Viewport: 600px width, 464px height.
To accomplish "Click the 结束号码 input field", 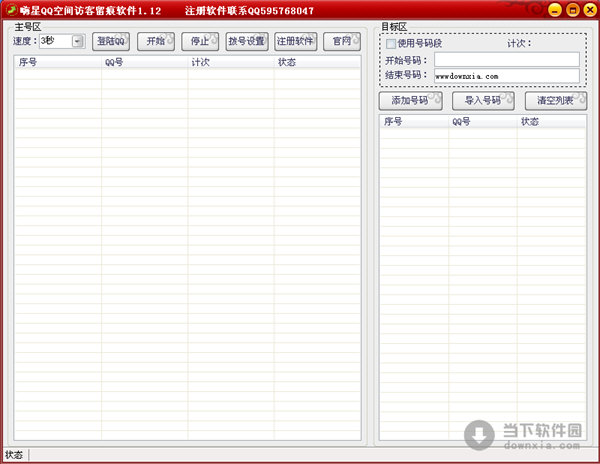I will click(x=506, y=76).
